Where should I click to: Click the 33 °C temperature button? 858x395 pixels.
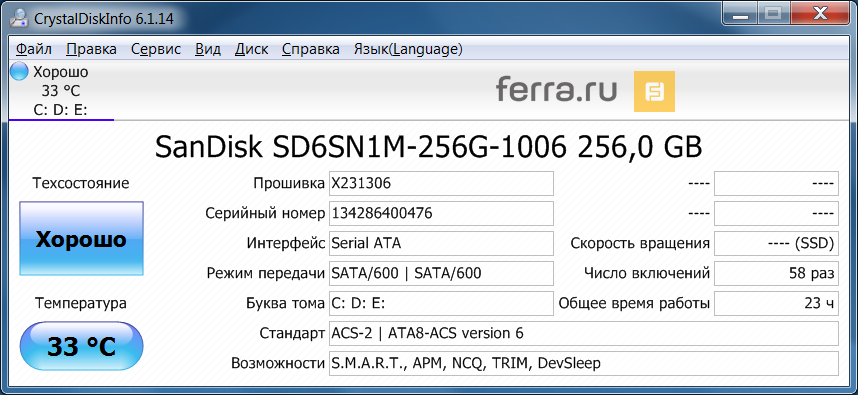coord(82,347)
